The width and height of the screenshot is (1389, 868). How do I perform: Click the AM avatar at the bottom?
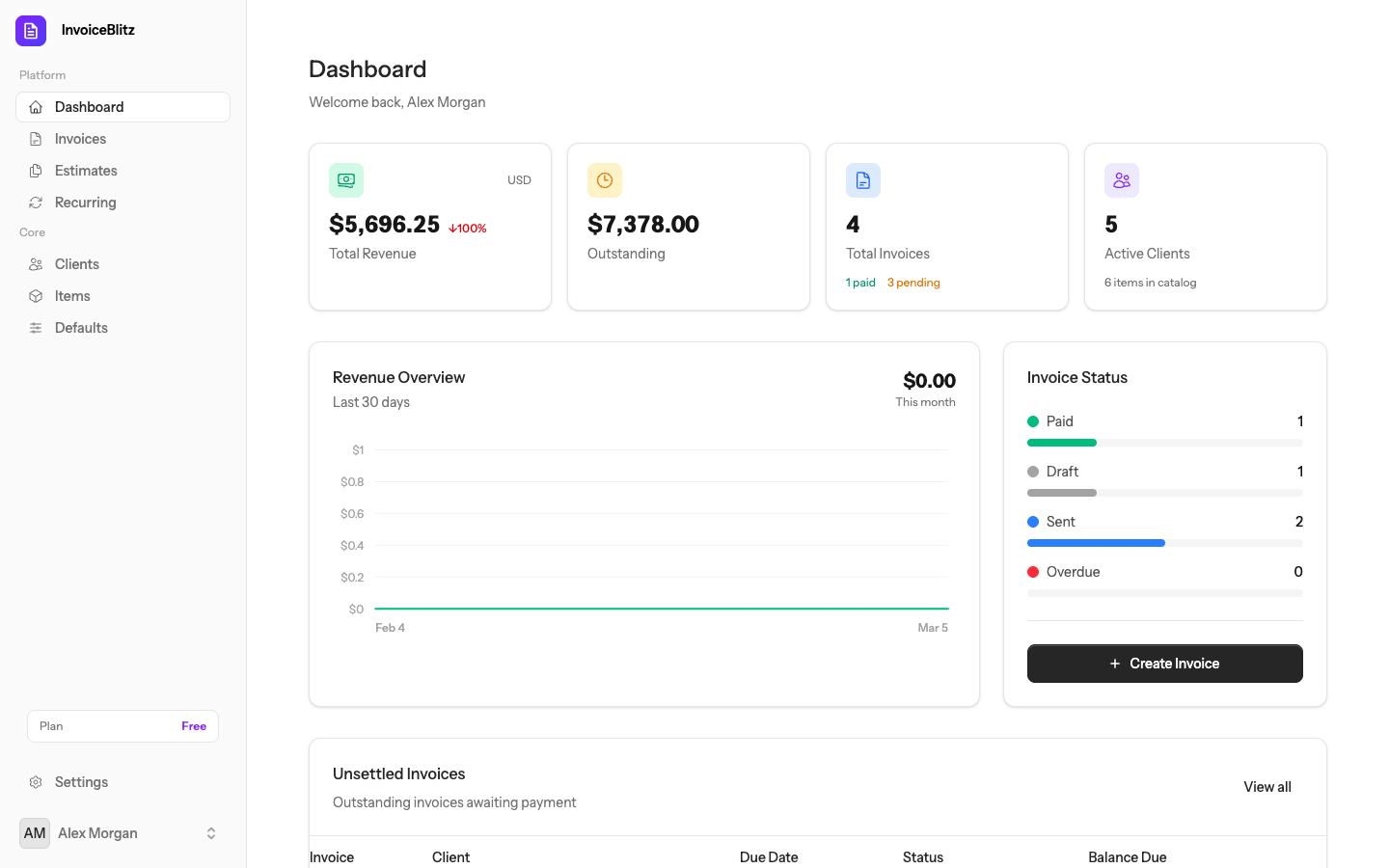tap(35, 832)
